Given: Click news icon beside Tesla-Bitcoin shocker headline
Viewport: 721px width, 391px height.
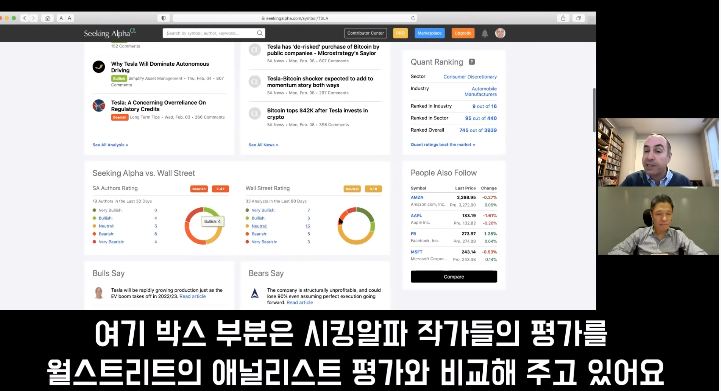Looking at the screenshot, I should point(255,81).
